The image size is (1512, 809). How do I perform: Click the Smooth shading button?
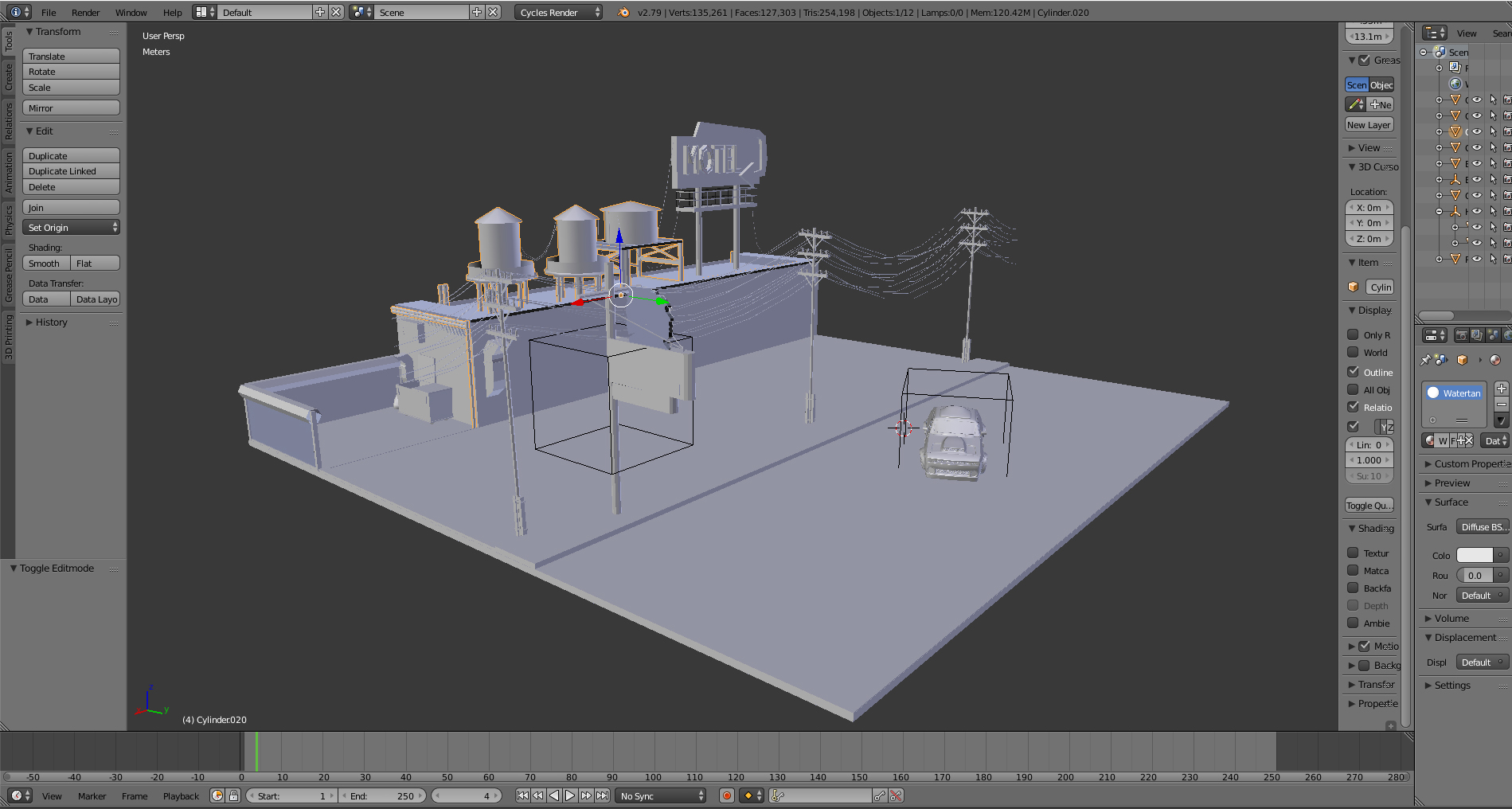(x=45, y=264)
